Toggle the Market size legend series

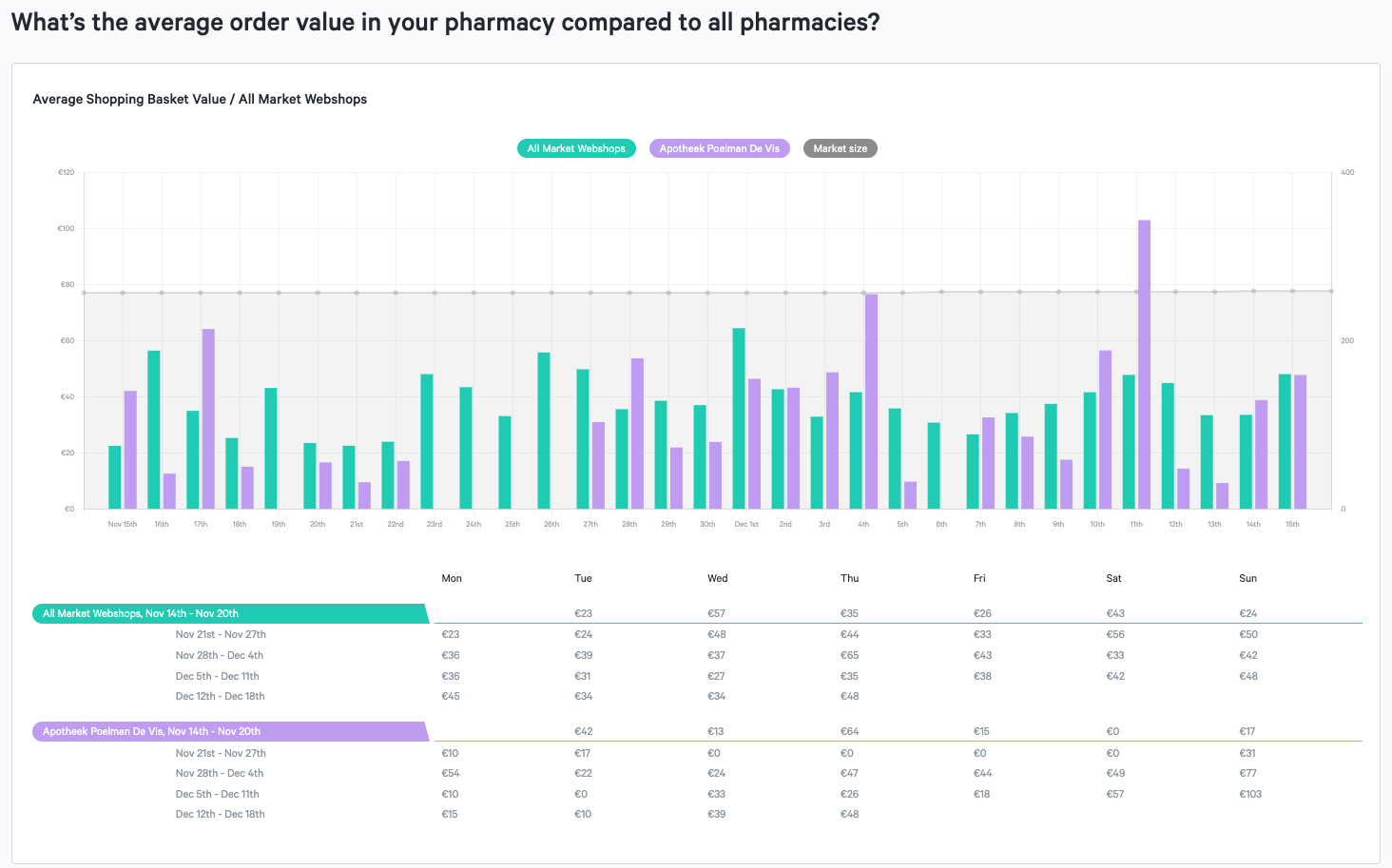840,148
